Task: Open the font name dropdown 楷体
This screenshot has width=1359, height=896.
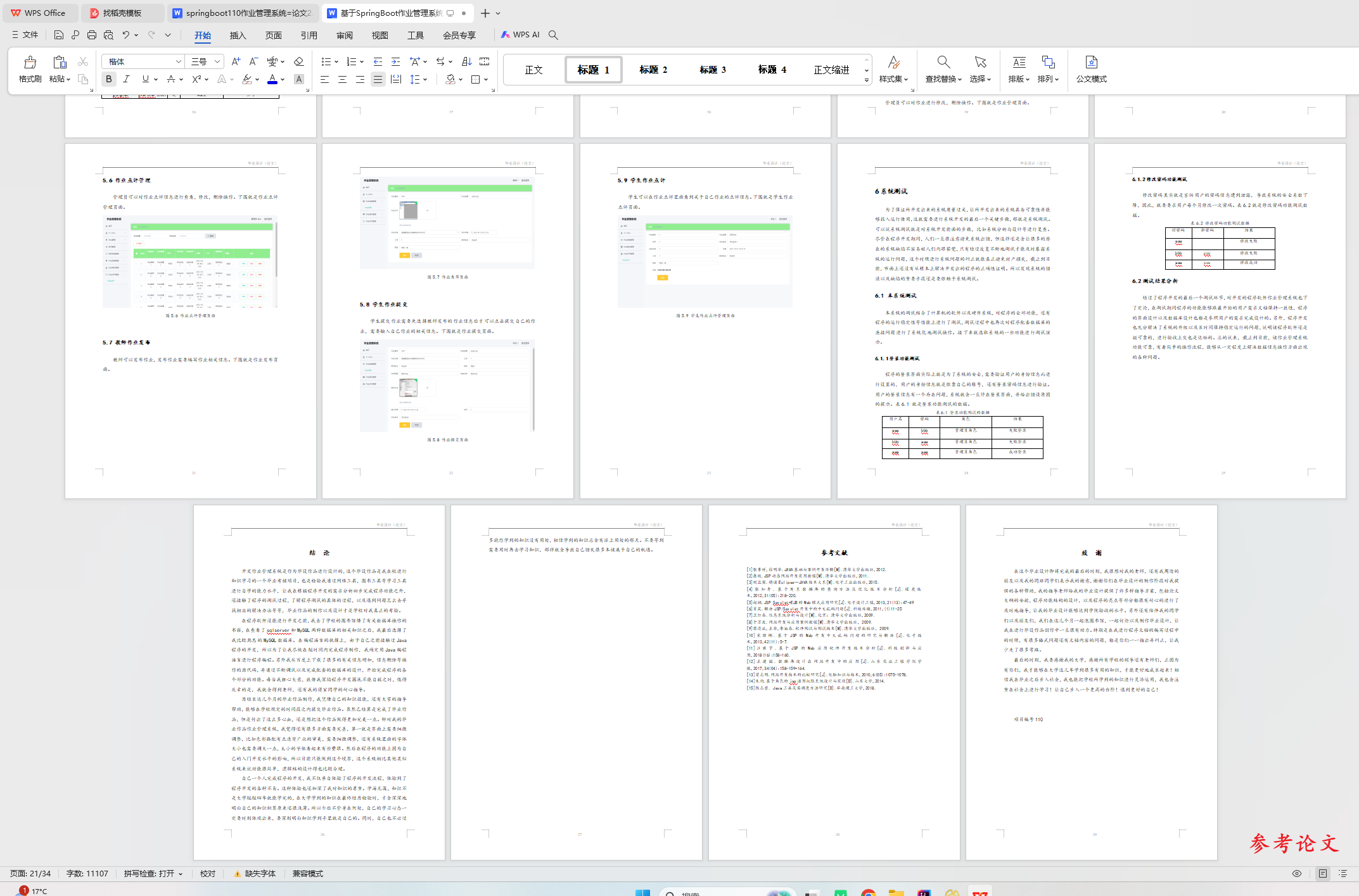Action: click(179, 61)
